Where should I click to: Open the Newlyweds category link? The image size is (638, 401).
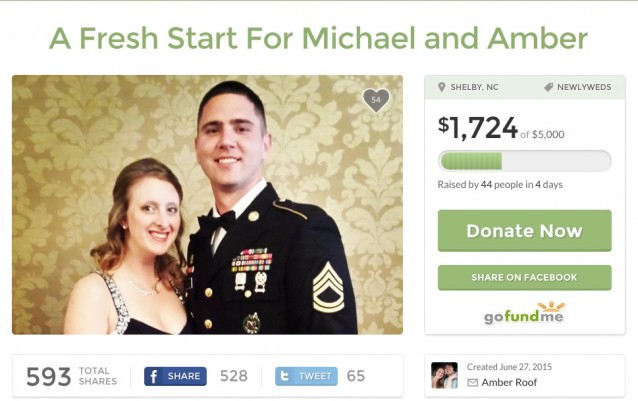(x=584, y=87)
